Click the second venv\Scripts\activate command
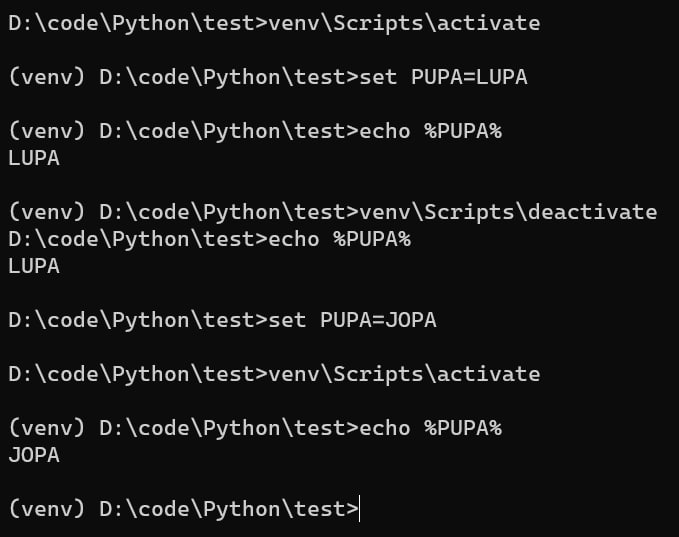Image resolution: width=679 pixels, height=537 pixels. click(x=404, y=374)
